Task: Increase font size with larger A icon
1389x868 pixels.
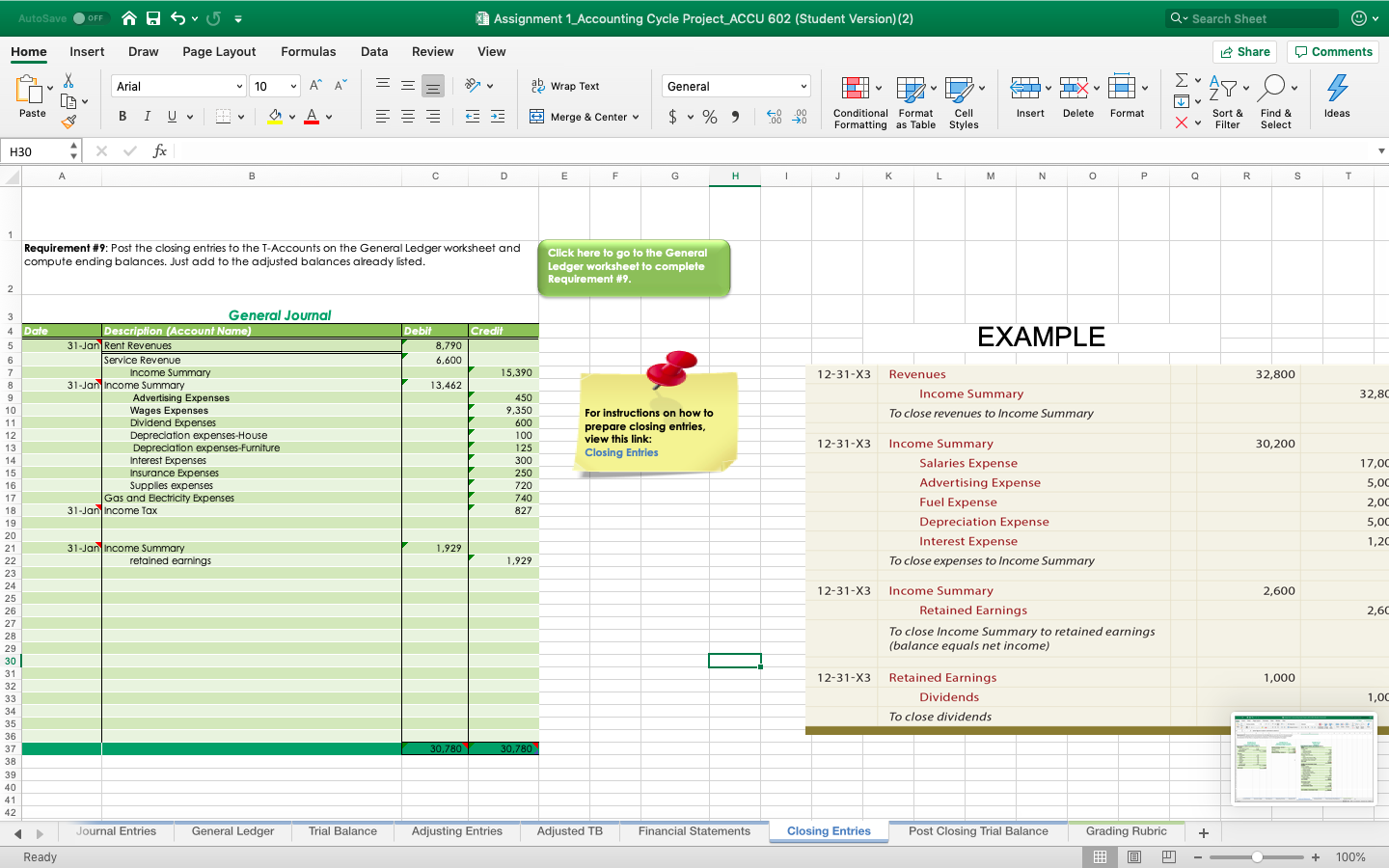Action: click(315, 86)
